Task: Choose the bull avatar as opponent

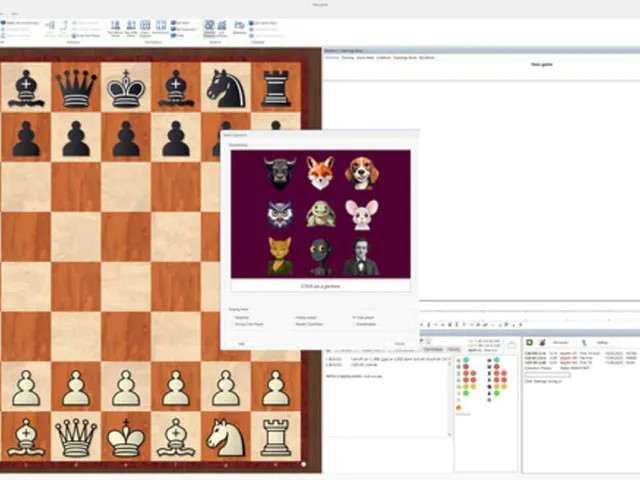Action: (280, 173)
